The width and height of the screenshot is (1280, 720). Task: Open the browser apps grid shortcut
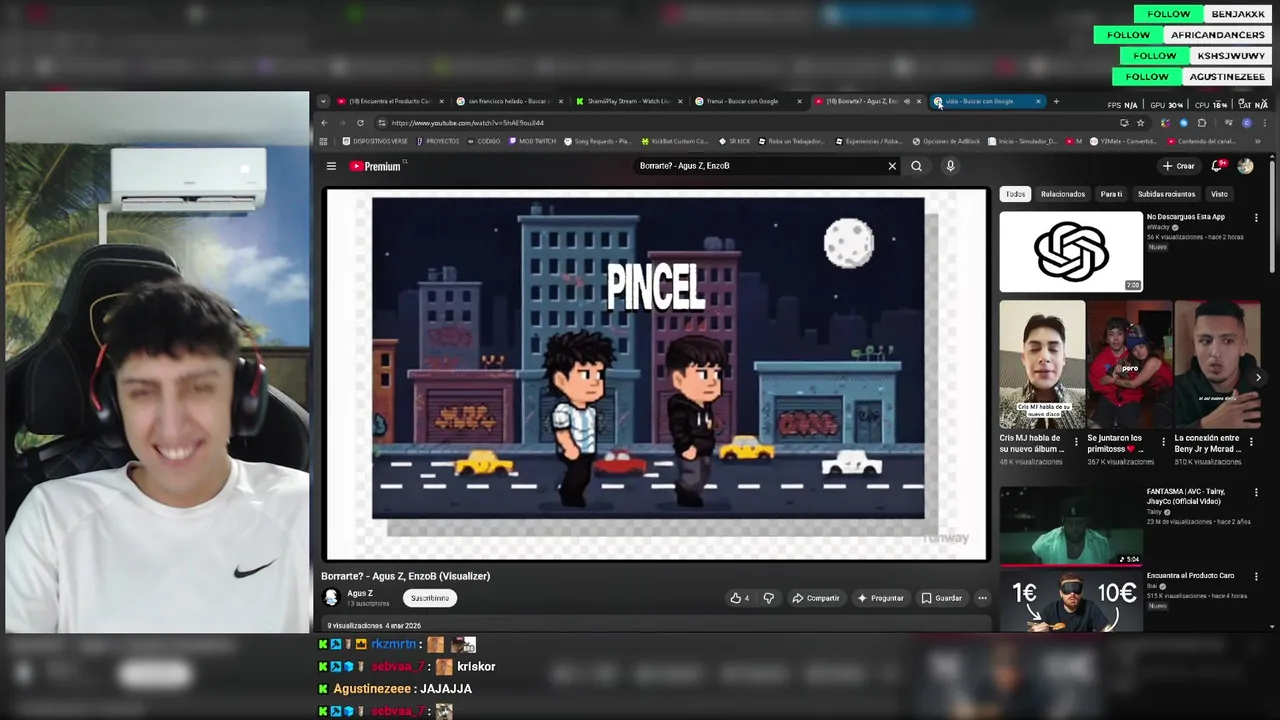tap(323, 141)
